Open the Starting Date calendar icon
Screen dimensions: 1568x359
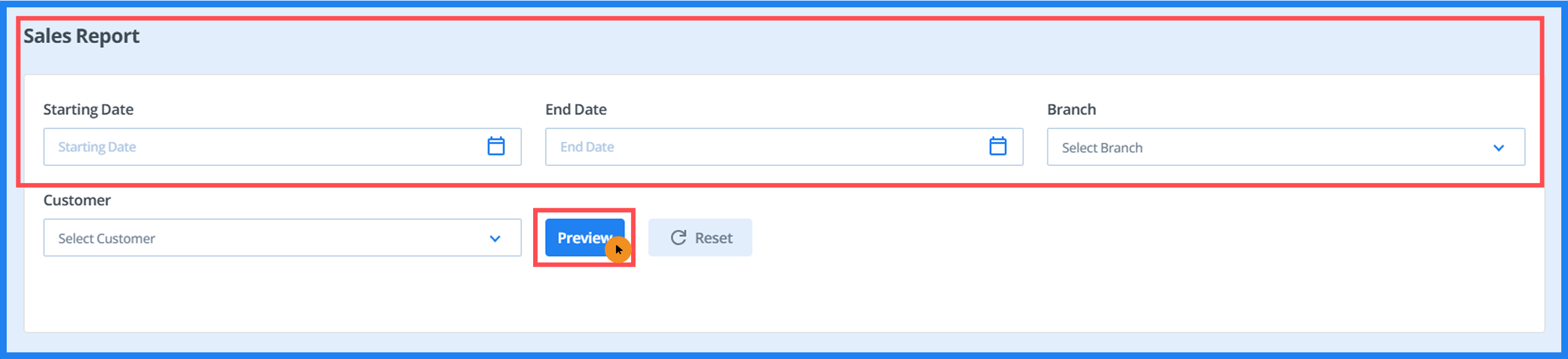(x=496, y=146)
